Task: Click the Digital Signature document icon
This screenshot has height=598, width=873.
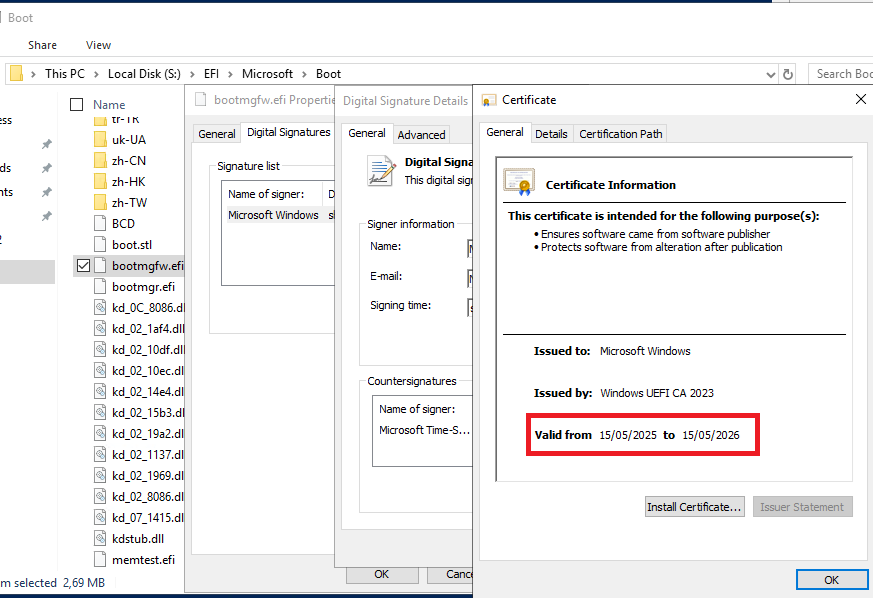Action: coord(381,170)
